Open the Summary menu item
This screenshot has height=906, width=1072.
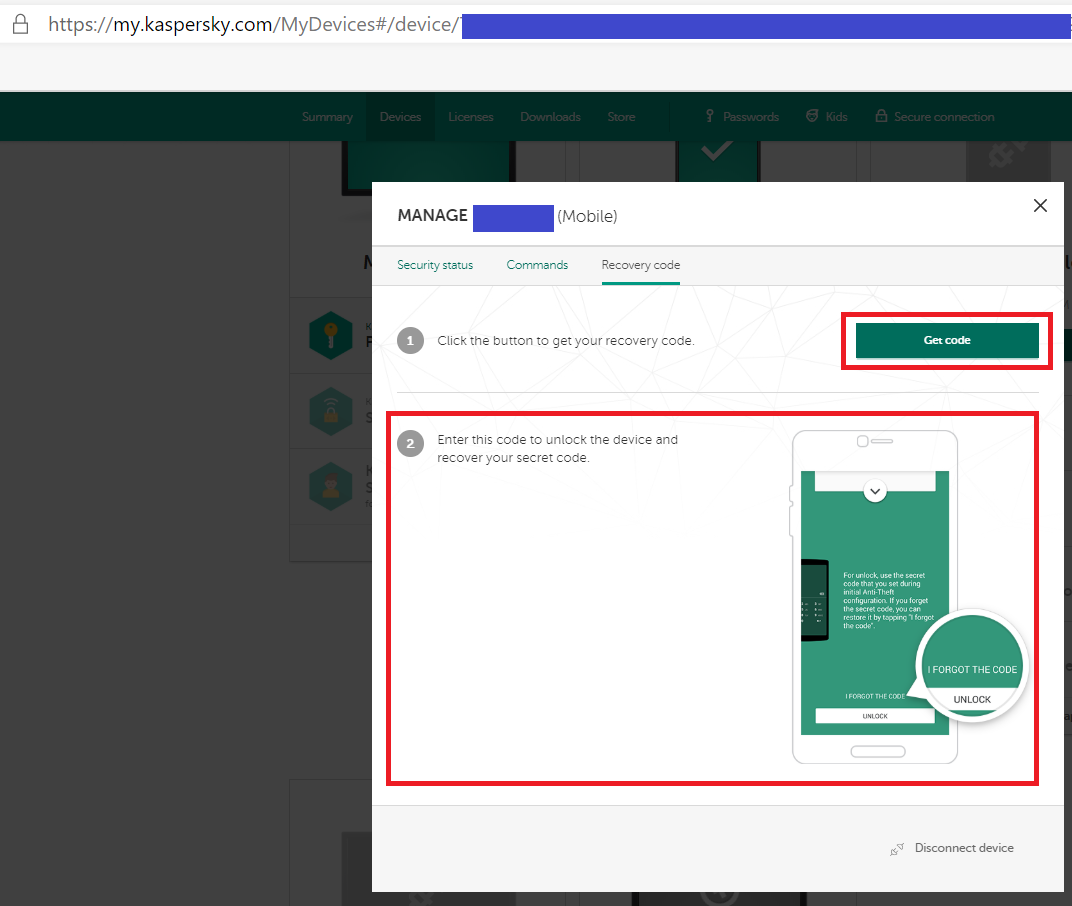(x=327, y=117)
